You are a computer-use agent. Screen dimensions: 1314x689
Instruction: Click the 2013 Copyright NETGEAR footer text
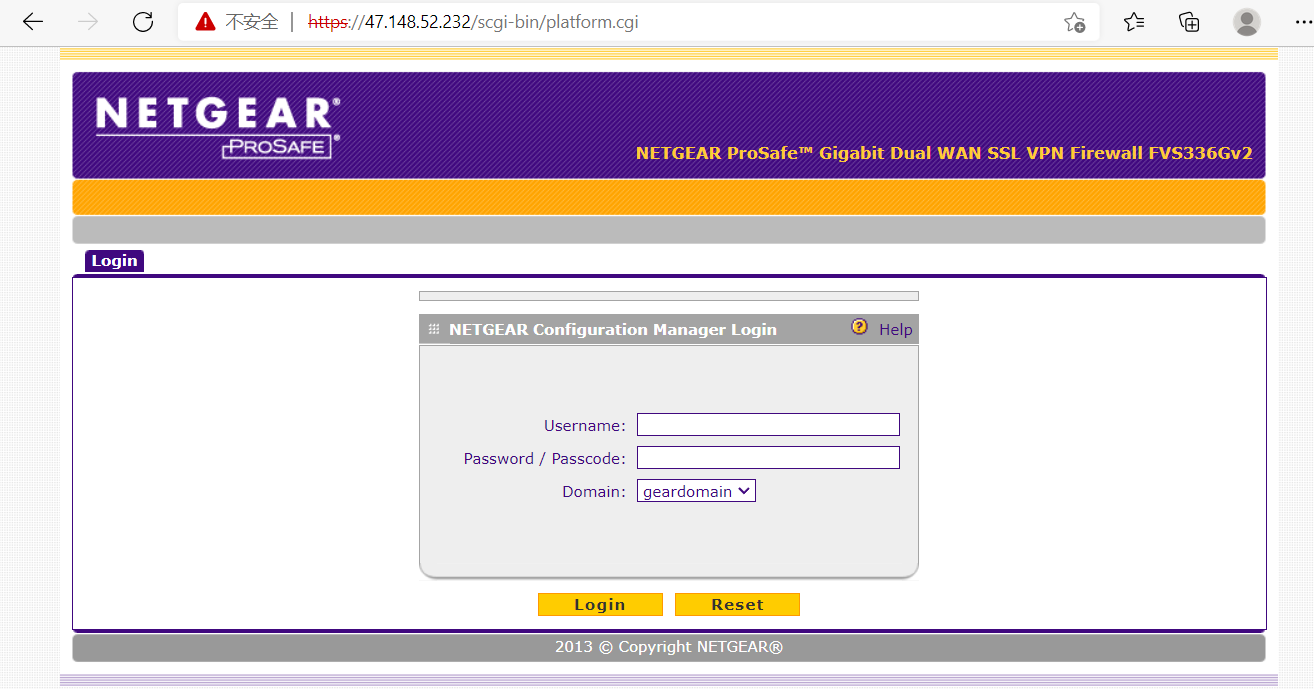pyautogui.click(x=669, y=647)
